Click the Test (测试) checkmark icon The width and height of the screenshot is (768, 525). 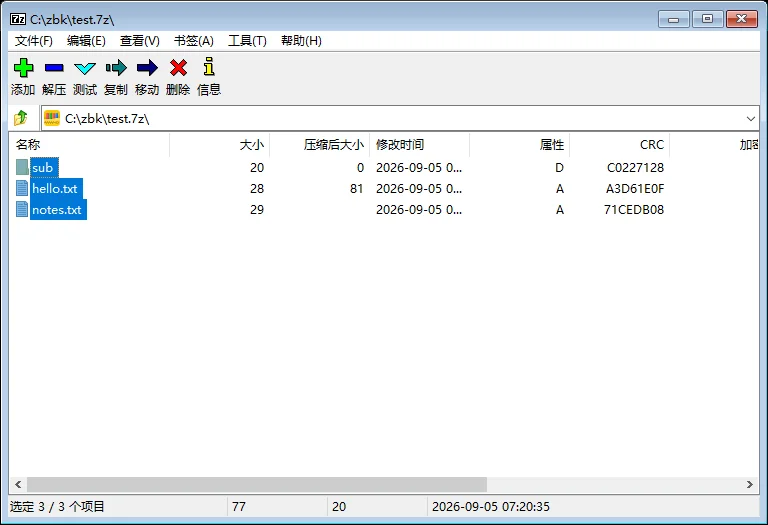pos(85,68)
